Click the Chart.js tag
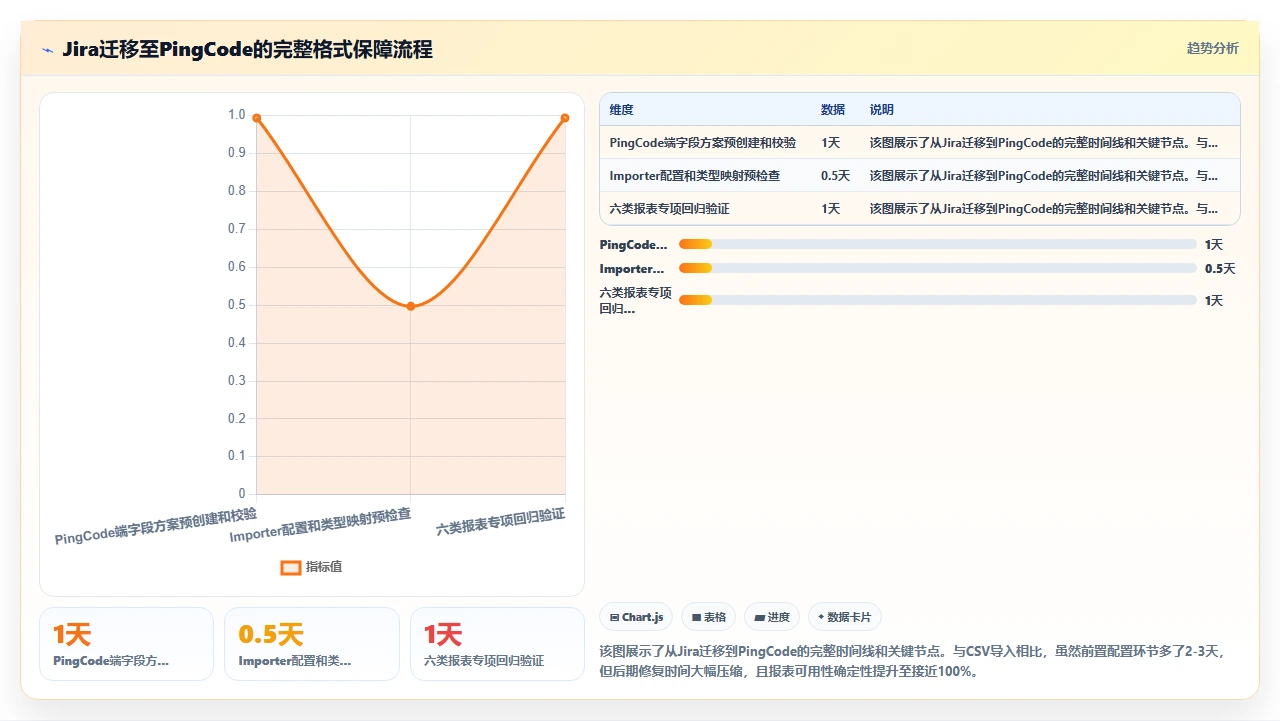The width and height of the screenshot is (1280, 721). [636, 617]
